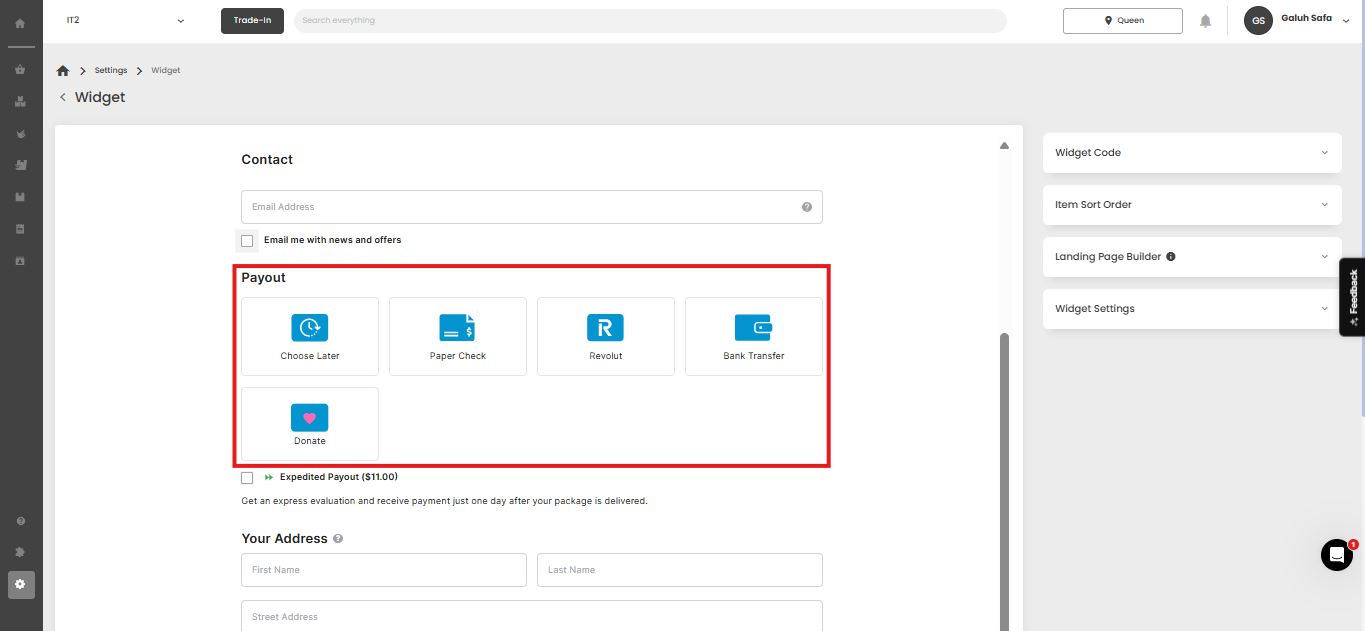Screen dimensions: 1365x631
Task: Open the handshake sidebar icon
Action: 20,134
